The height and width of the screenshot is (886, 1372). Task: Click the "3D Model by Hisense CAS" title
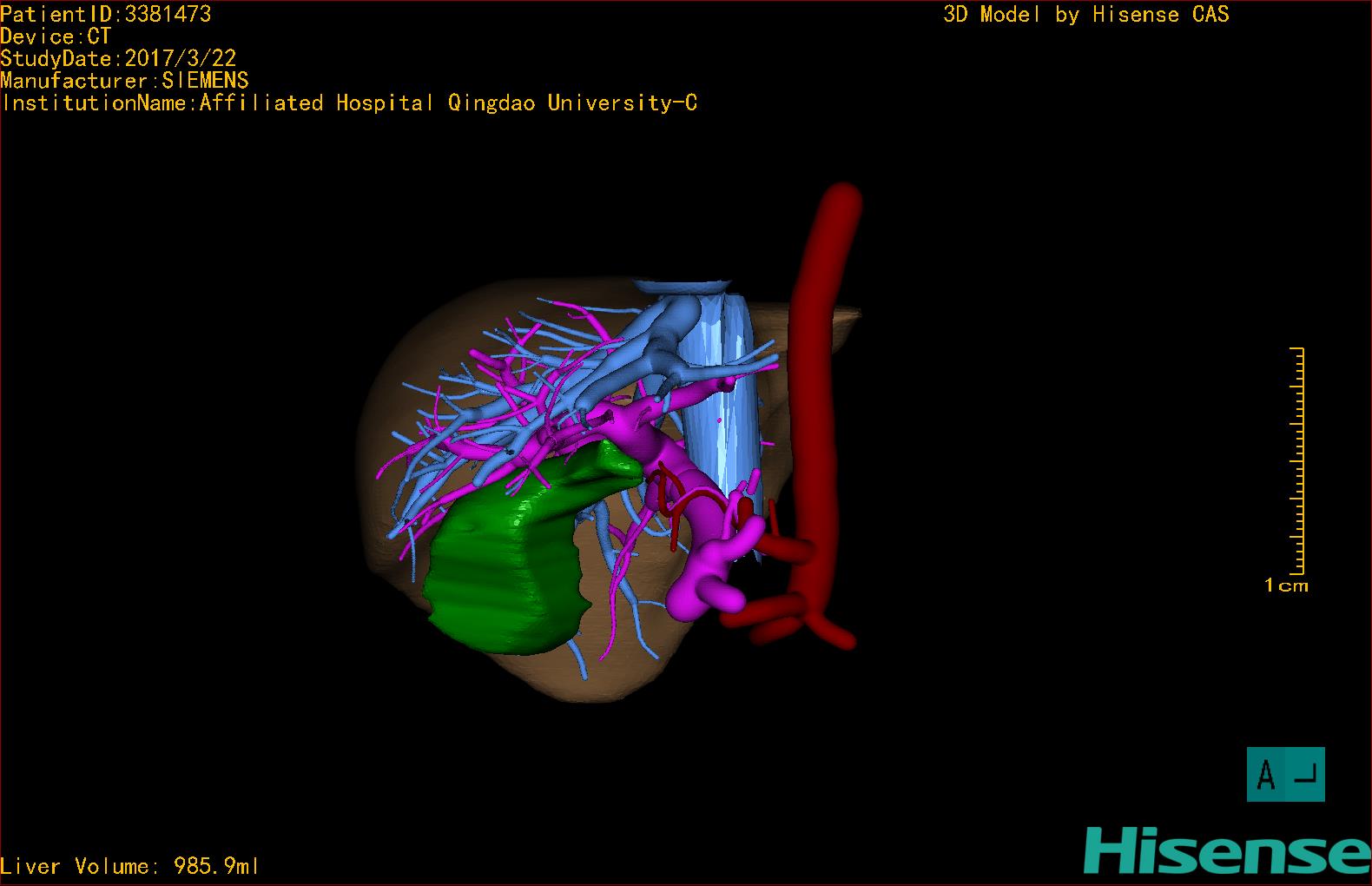(1086, 14)
